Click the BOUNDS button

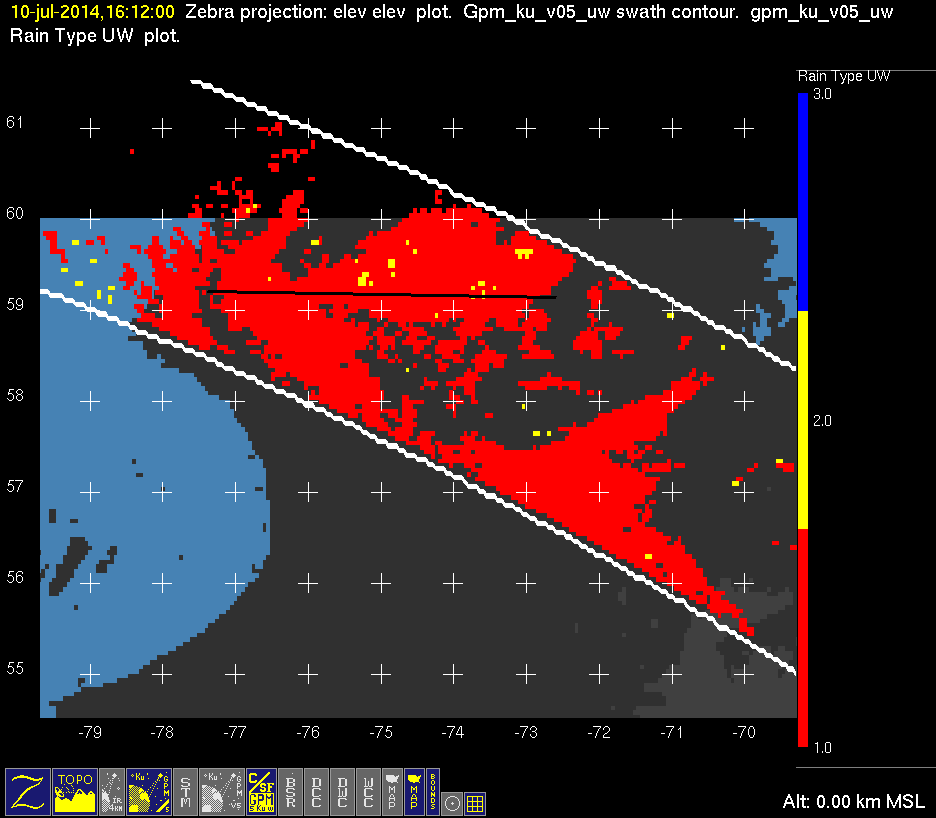(x=432, y=791)
